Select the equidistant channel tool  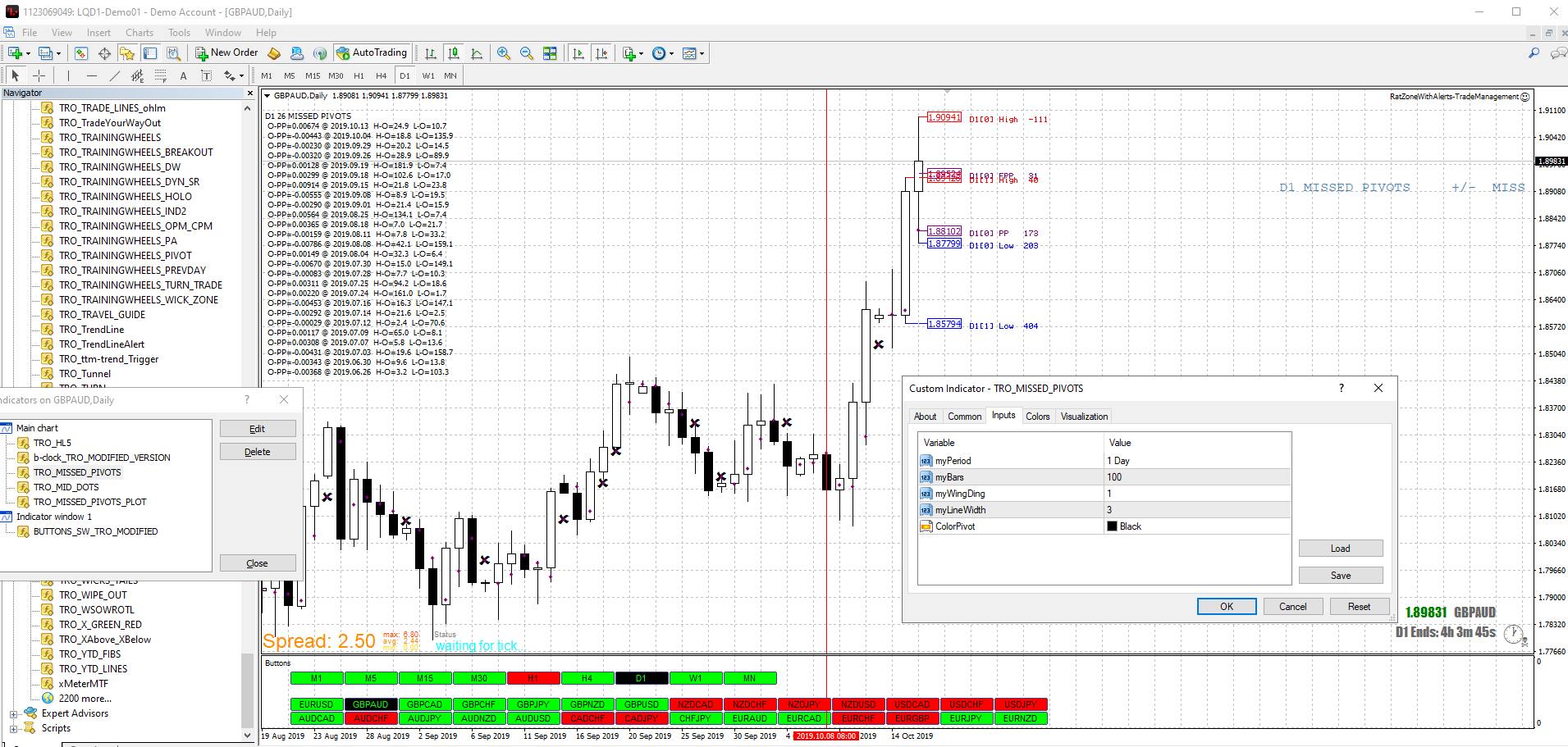point(138,75)
